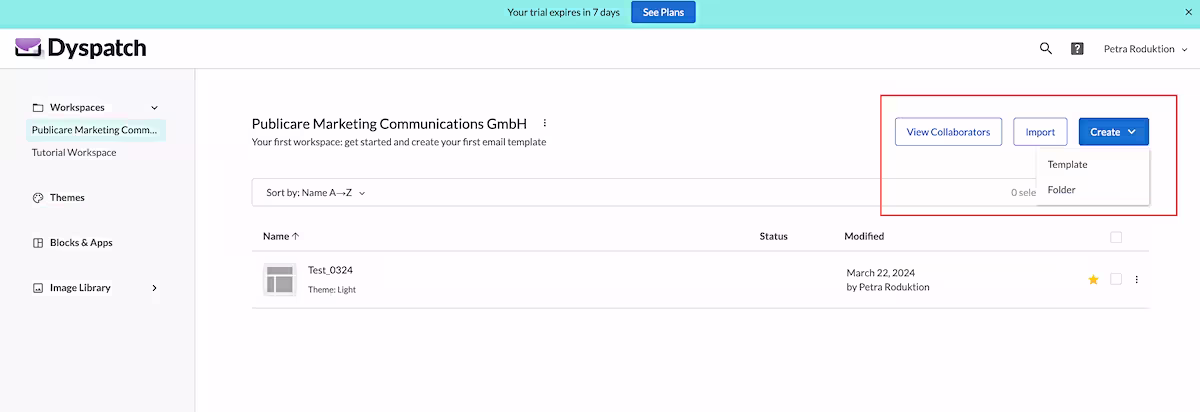This screenshot has width=1200, height=412.
Task: Click the Dyspatch logo
Action: pyautogui.click(x=81, y=47)
